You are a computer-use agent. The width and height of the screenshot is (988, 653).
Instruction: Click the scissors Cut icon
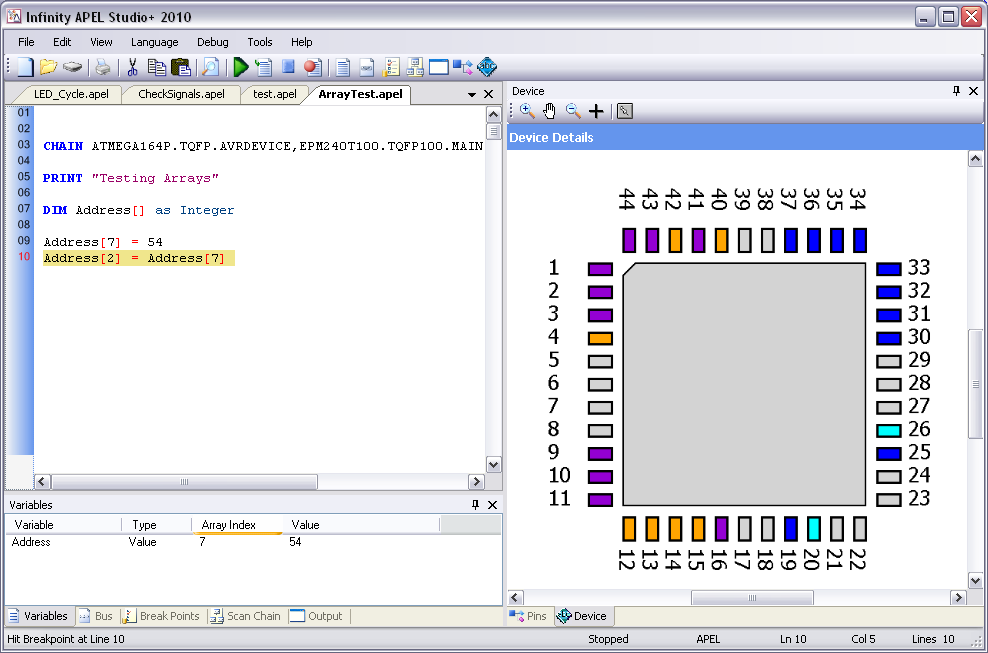131,68
